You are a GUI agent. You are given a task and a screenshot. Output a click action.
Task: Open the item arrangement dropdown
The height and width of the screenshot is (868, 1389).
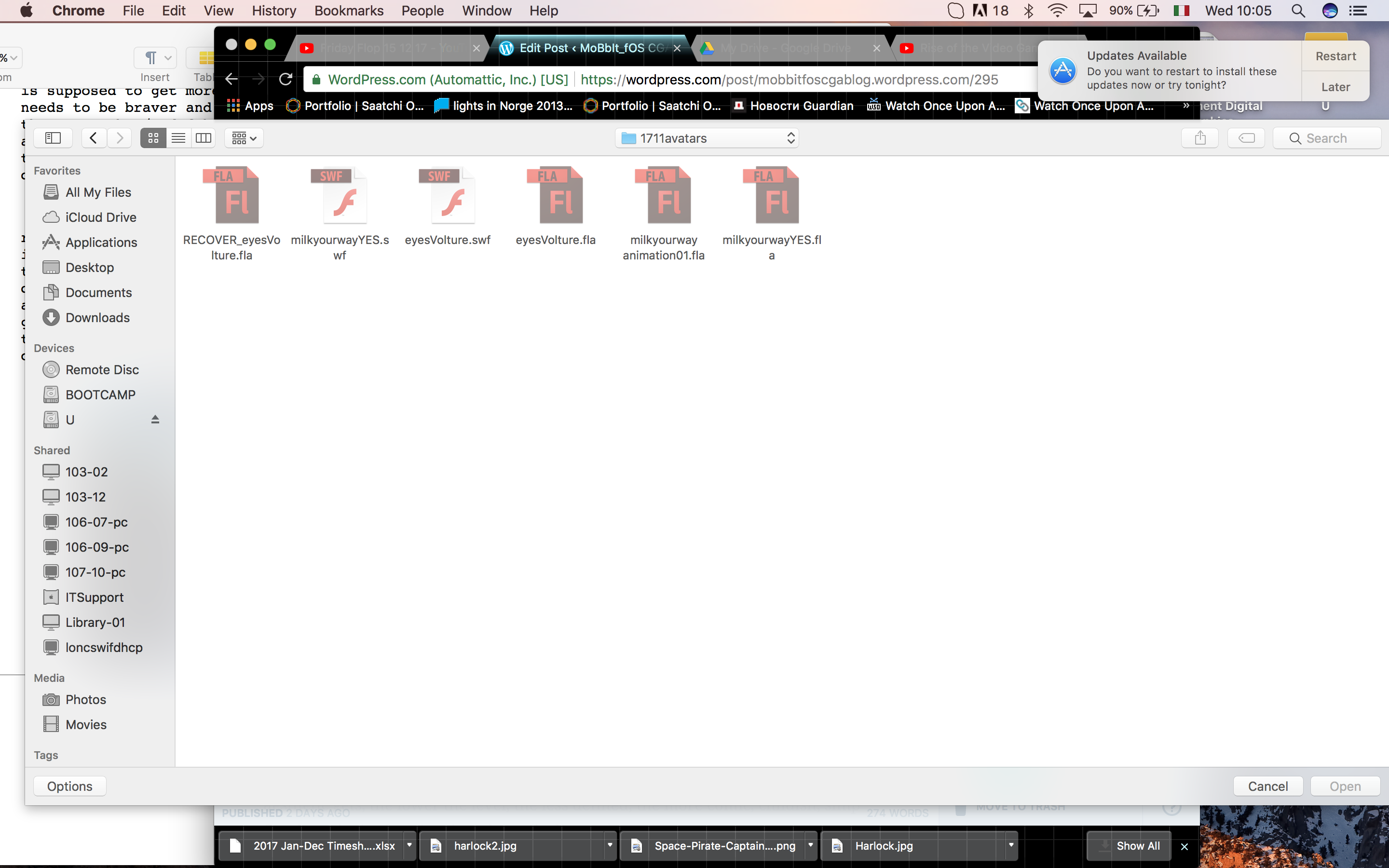(244, 138)
